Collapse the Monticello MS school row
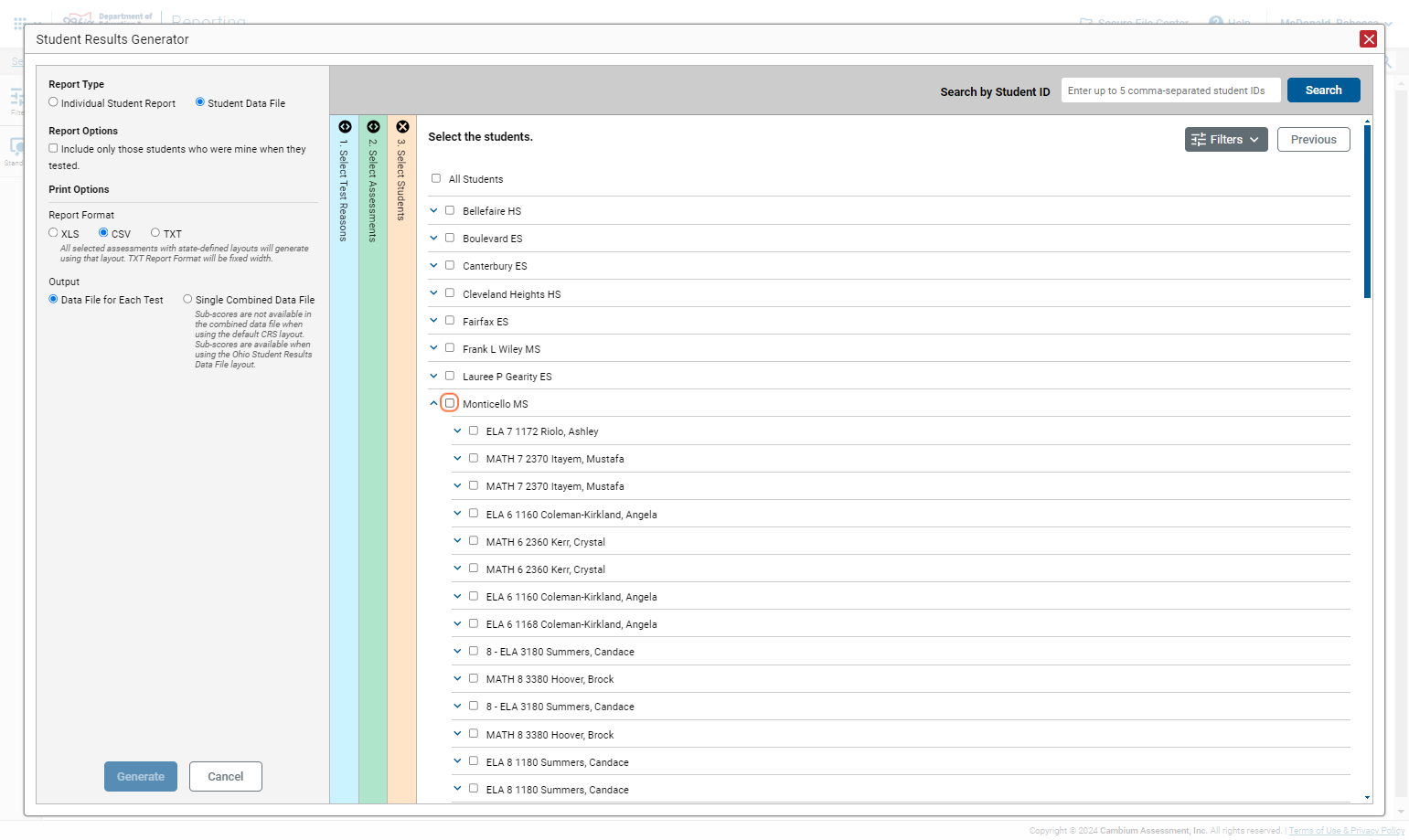Screen dimensions: 1409x840 click(433, 403)
